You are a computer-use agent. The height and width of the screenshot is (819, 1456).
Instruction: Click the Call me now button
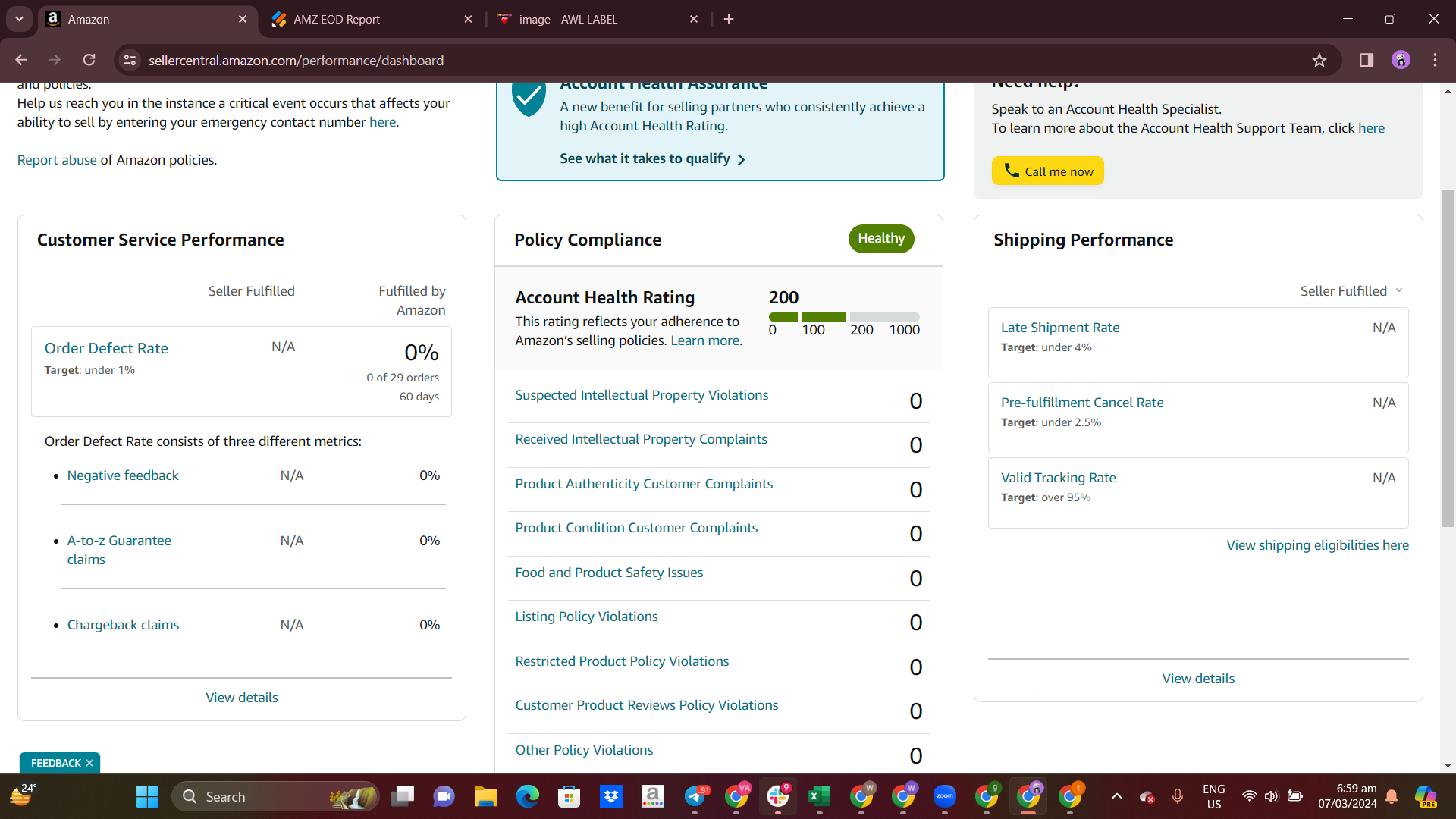tap(1047, 171)
